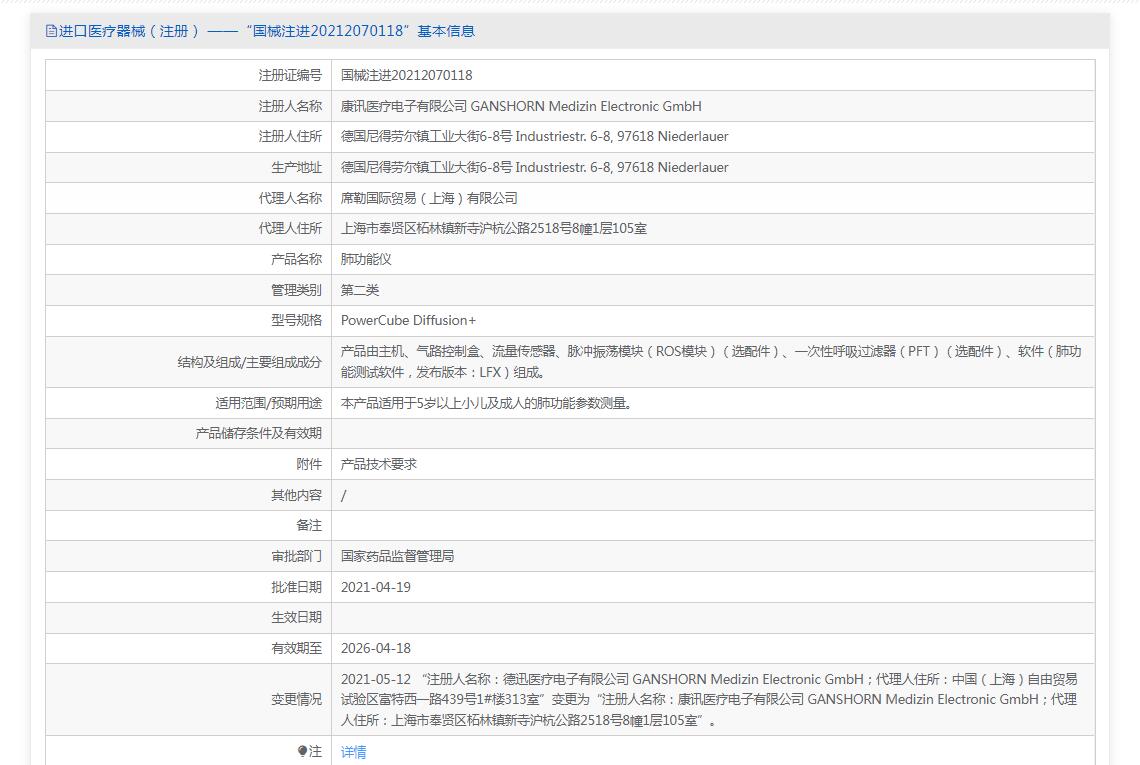The width and height of the screenshot is (1140, 765).
Task: Select model PowerCube Diffusion+
Action: [409, 321]
